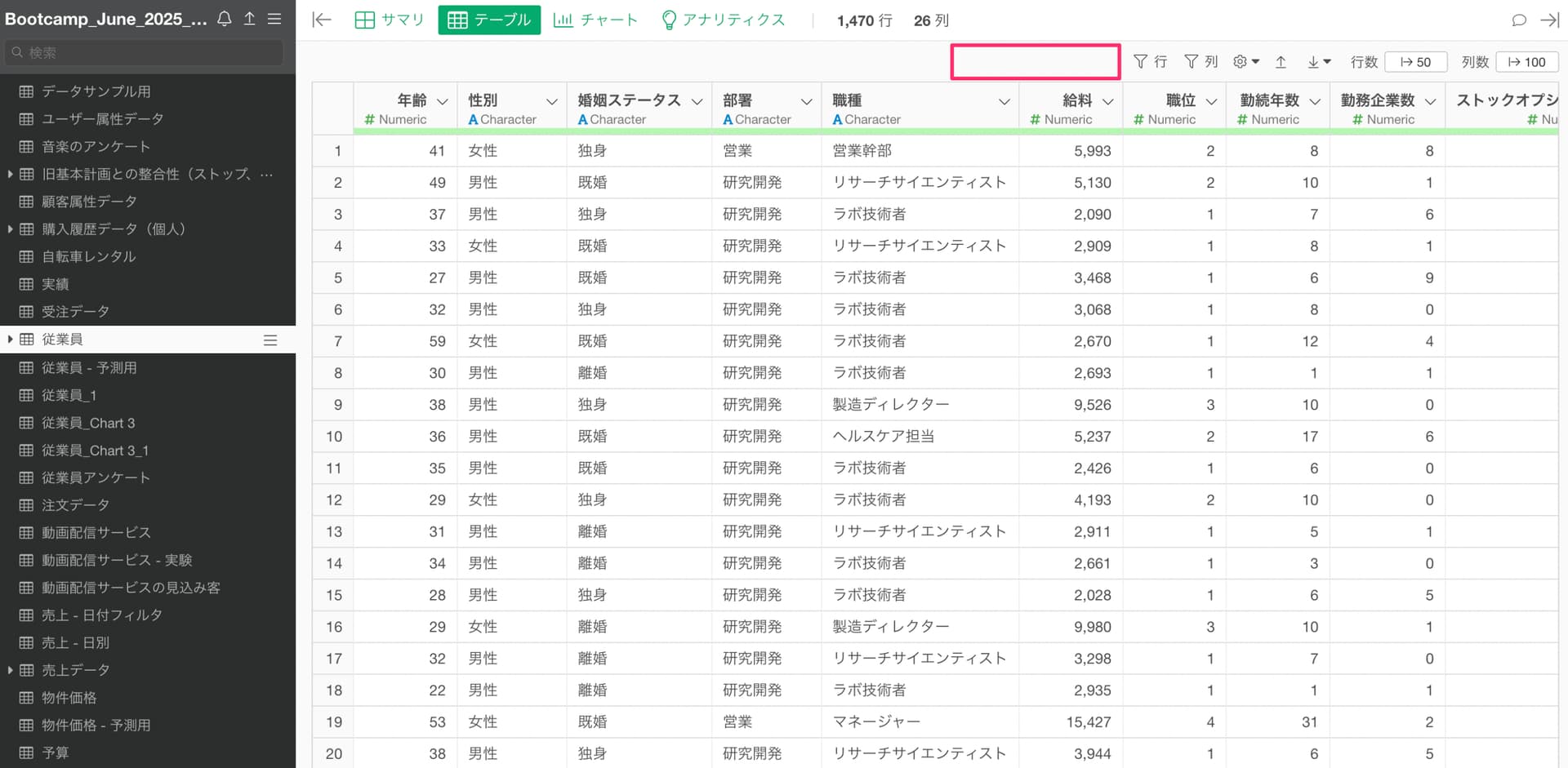The image size is (1568, 768).
Task: Click the notification bell icon
Action: (x=225, y=19)
